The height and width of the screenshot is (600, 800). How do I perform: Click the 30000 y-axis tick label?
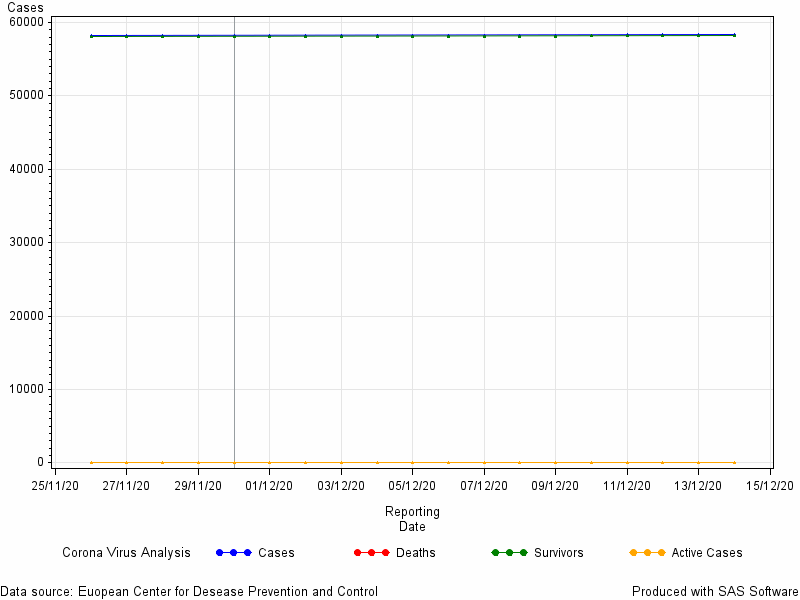pyautogui.click(x=27, y=242)
